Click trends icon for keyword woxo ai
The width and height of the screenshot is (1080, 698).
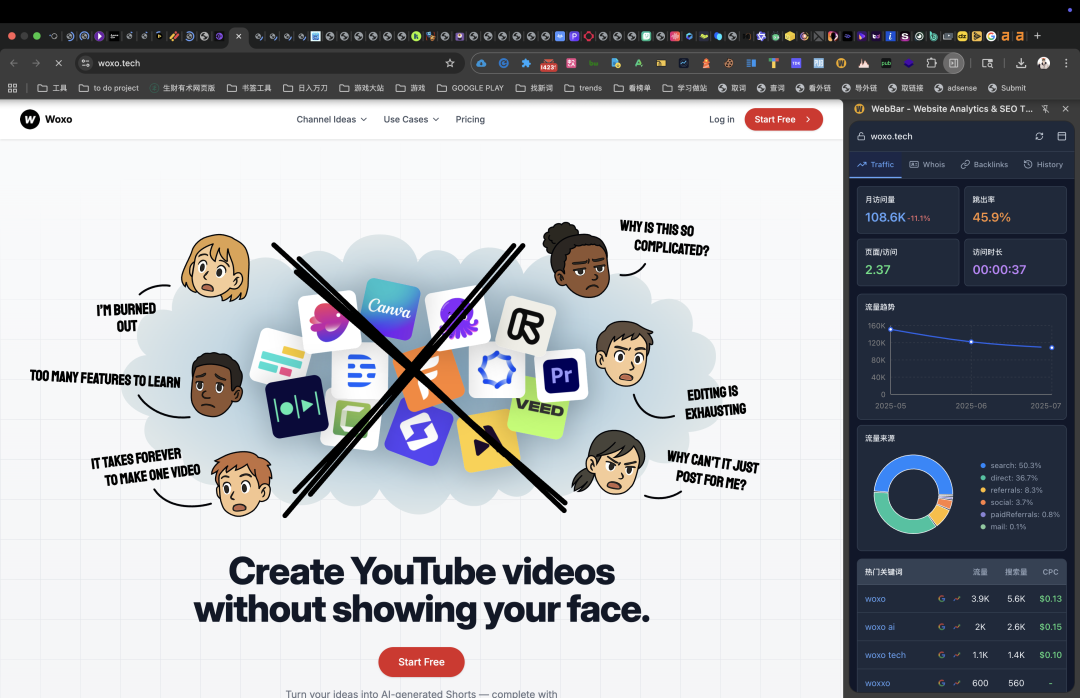957,627
